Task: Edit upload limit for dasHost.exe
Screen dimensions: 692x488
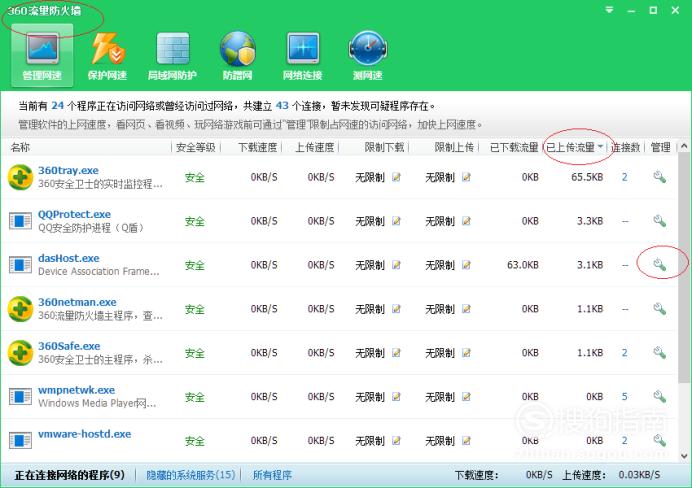Action: (x=466, y=265)
